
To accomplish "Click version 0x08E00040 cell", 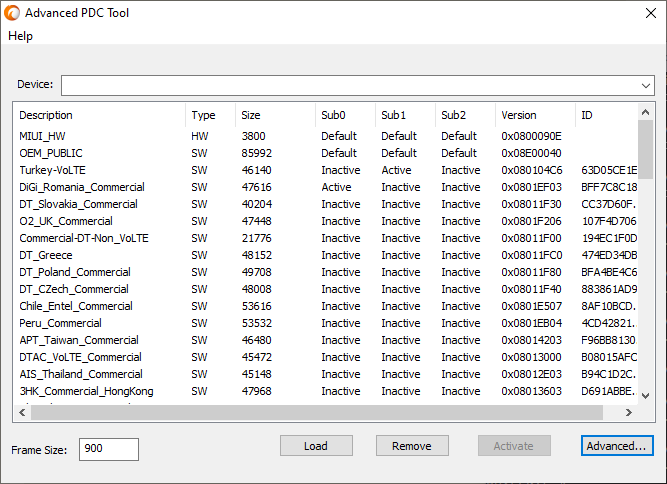I will (531, 153).
